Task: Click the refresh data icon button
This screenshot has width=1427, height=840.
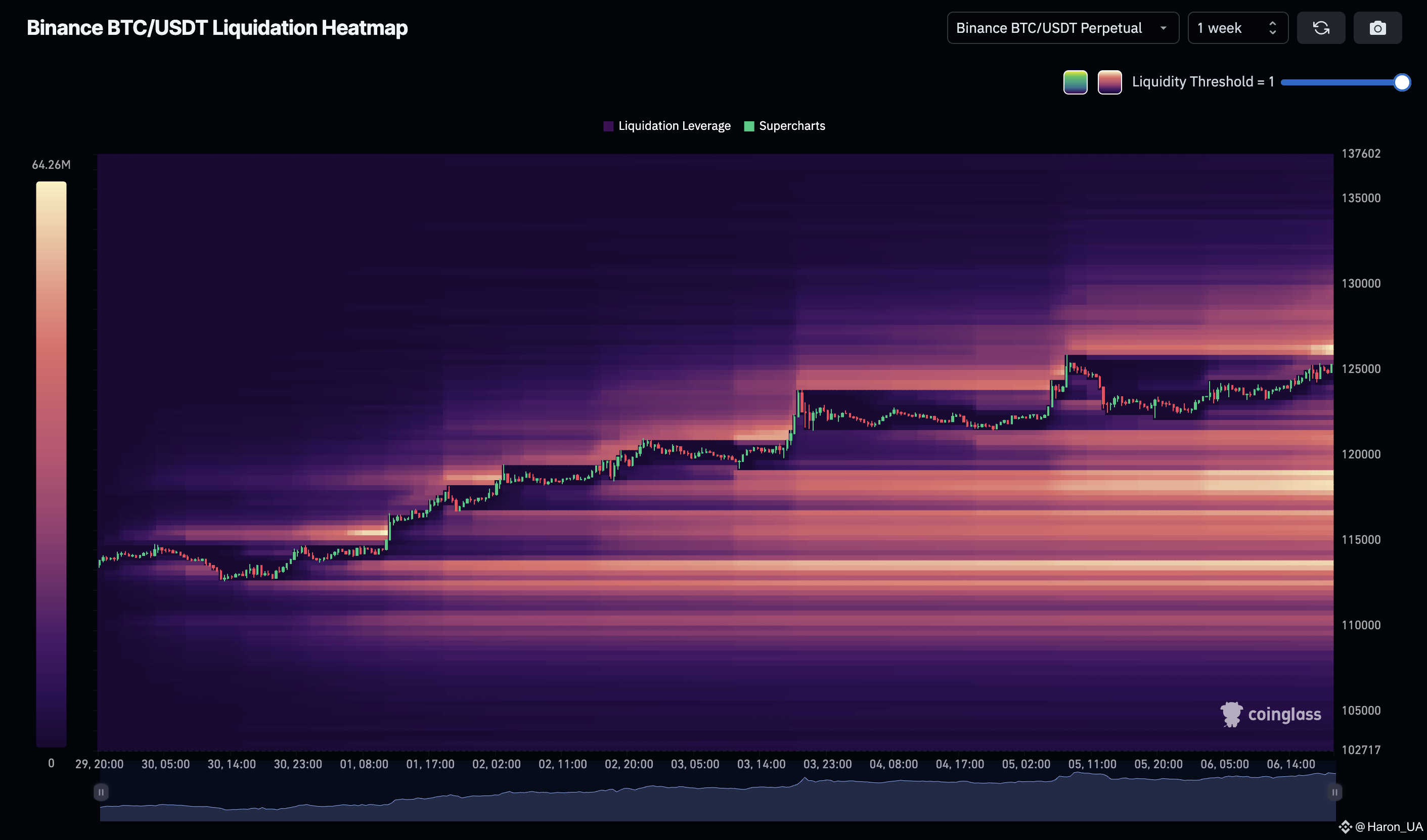Action: [x=1320, y=28]
